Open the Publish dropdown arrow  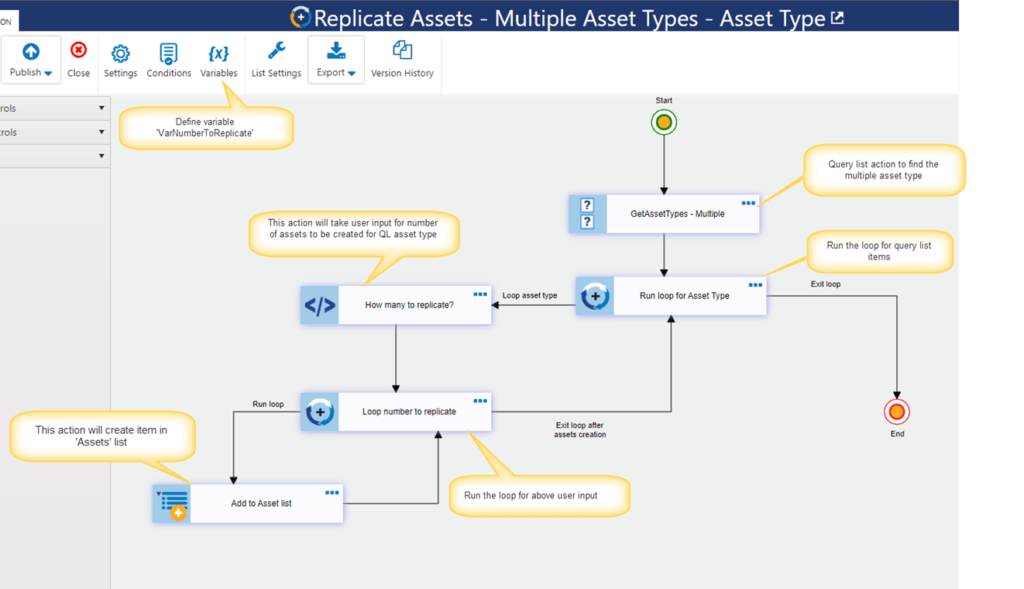(x=48, y=73)
